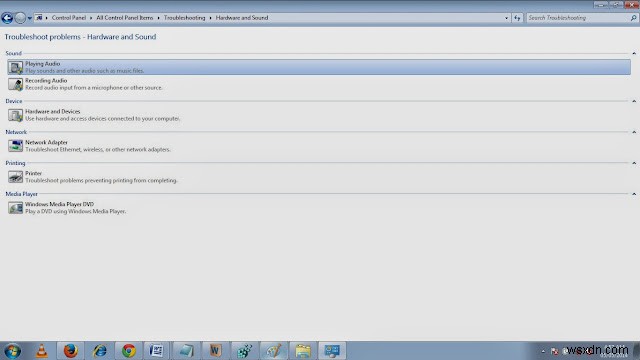Open Microsoft Word from the taskbar
640x360 pixels.
tap(156, 351)
